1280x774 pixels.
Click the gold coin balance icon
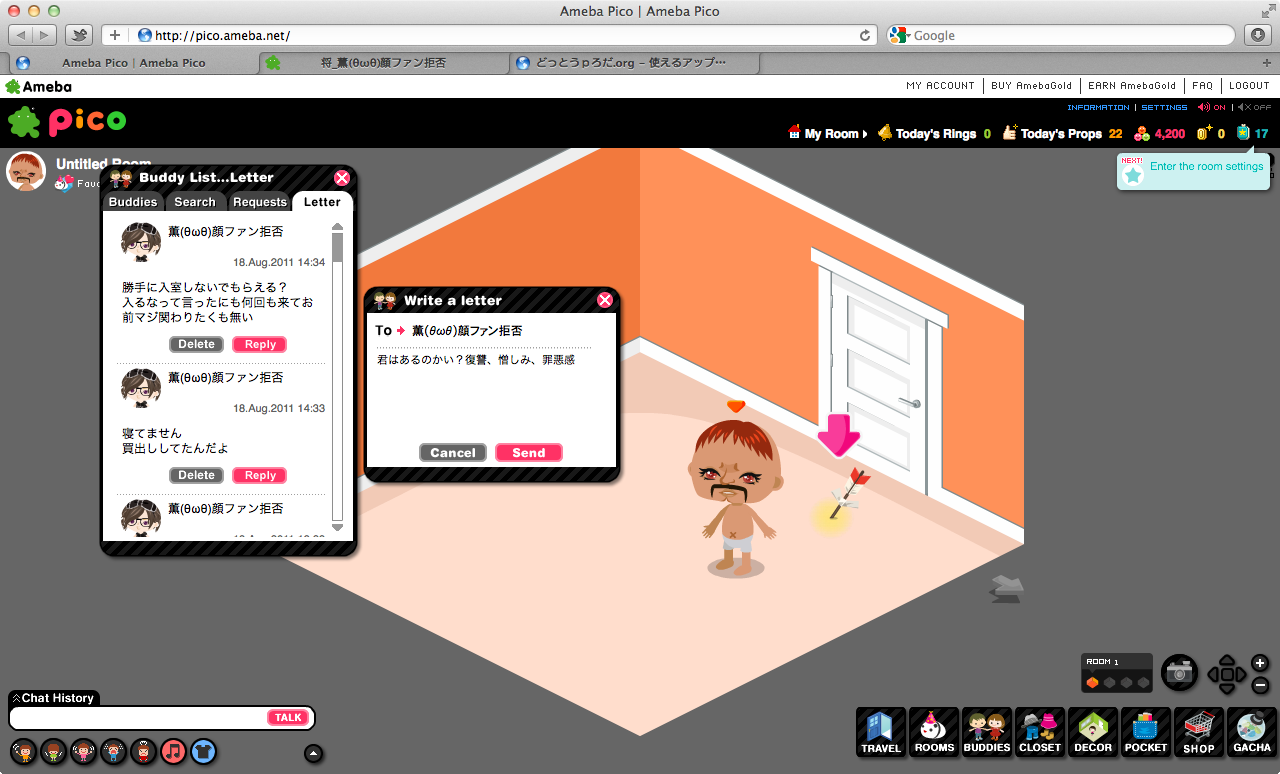point(1204,132)
